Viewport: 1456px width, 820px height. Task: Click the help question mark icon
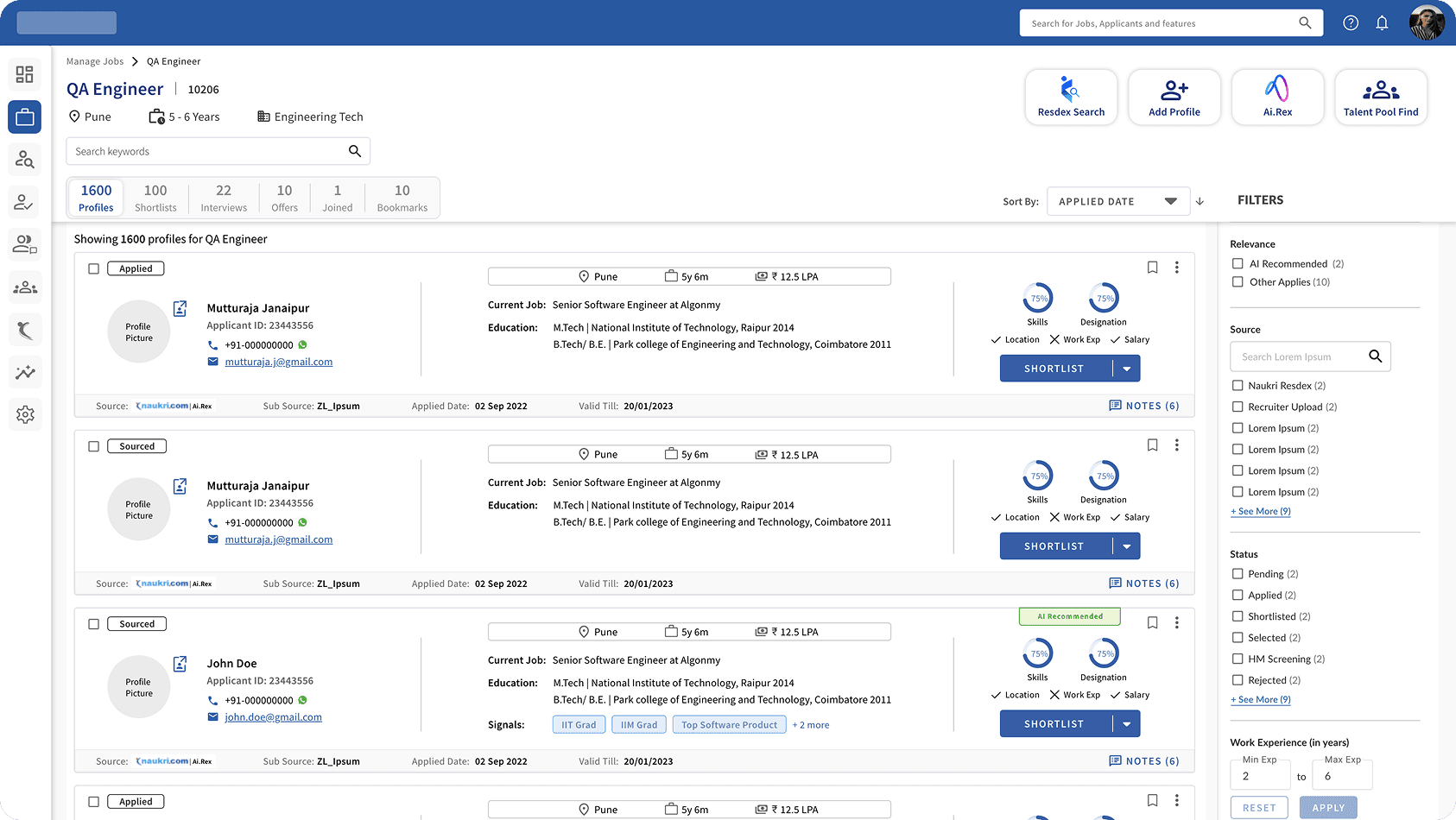pyautogui.click(x=1351, y=23)
